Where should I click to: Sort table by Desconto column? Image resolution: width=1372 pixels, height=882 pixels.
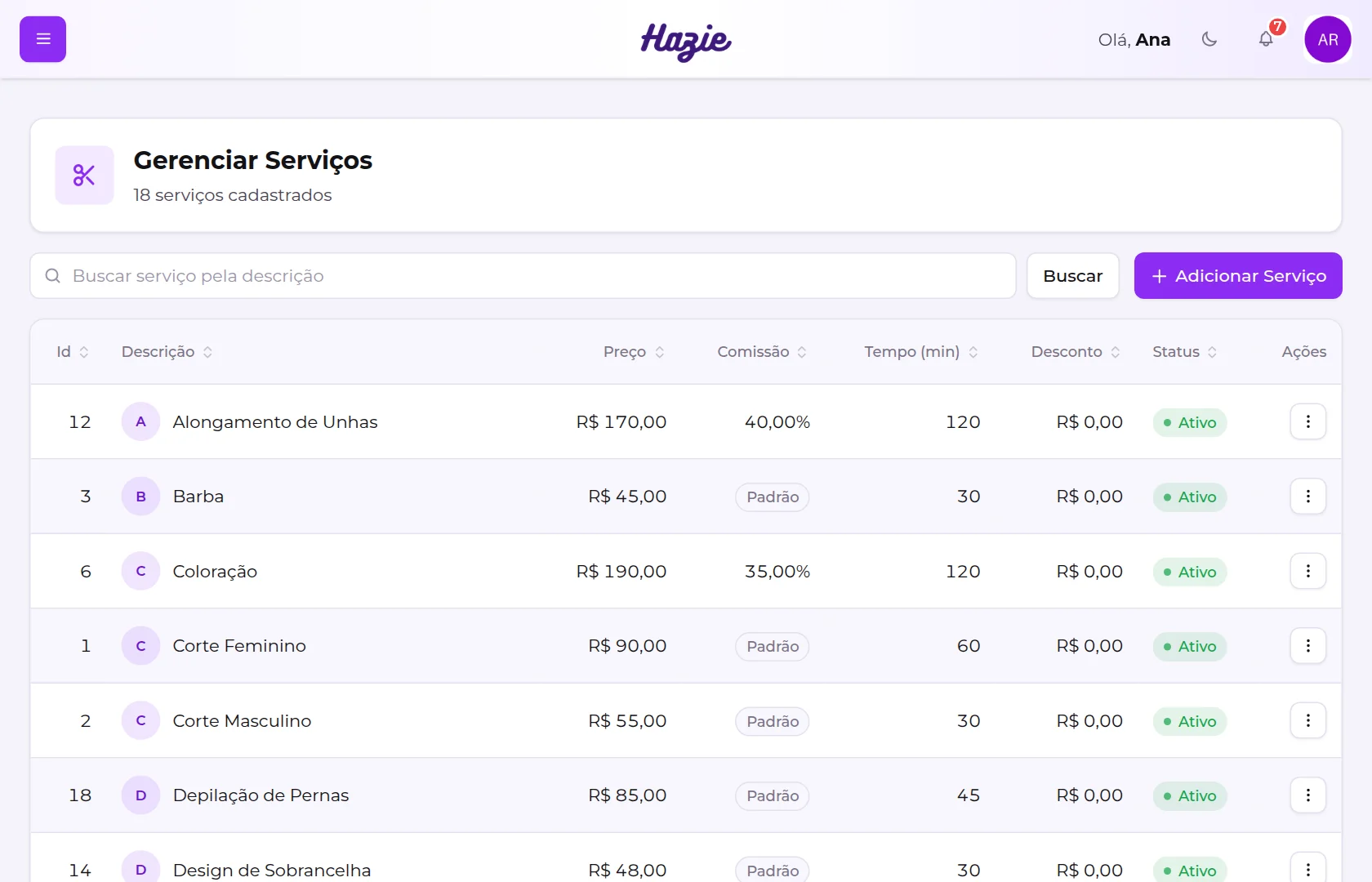1076,352
